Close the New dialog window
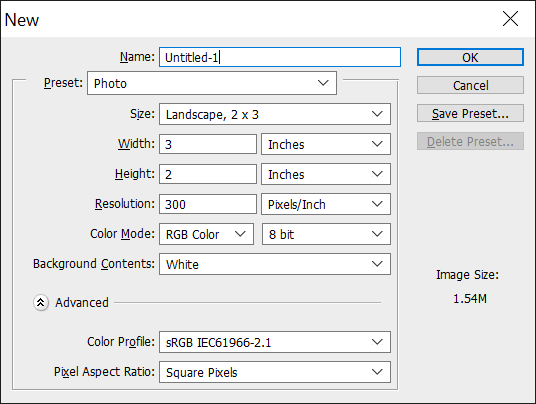 tap(510, 18)
